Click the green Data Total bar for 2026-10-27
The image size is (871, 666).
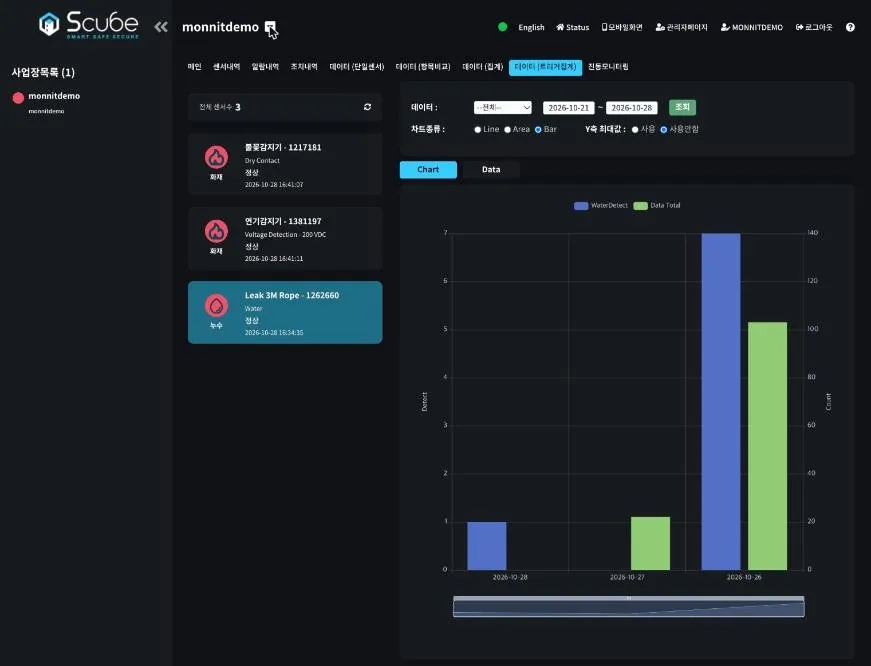pyautogui.click(x=650, y=543)
